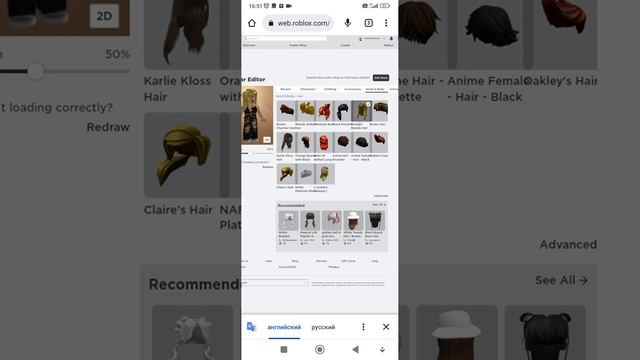Equip the Blonde Spiked hair item

pos(305,111)
